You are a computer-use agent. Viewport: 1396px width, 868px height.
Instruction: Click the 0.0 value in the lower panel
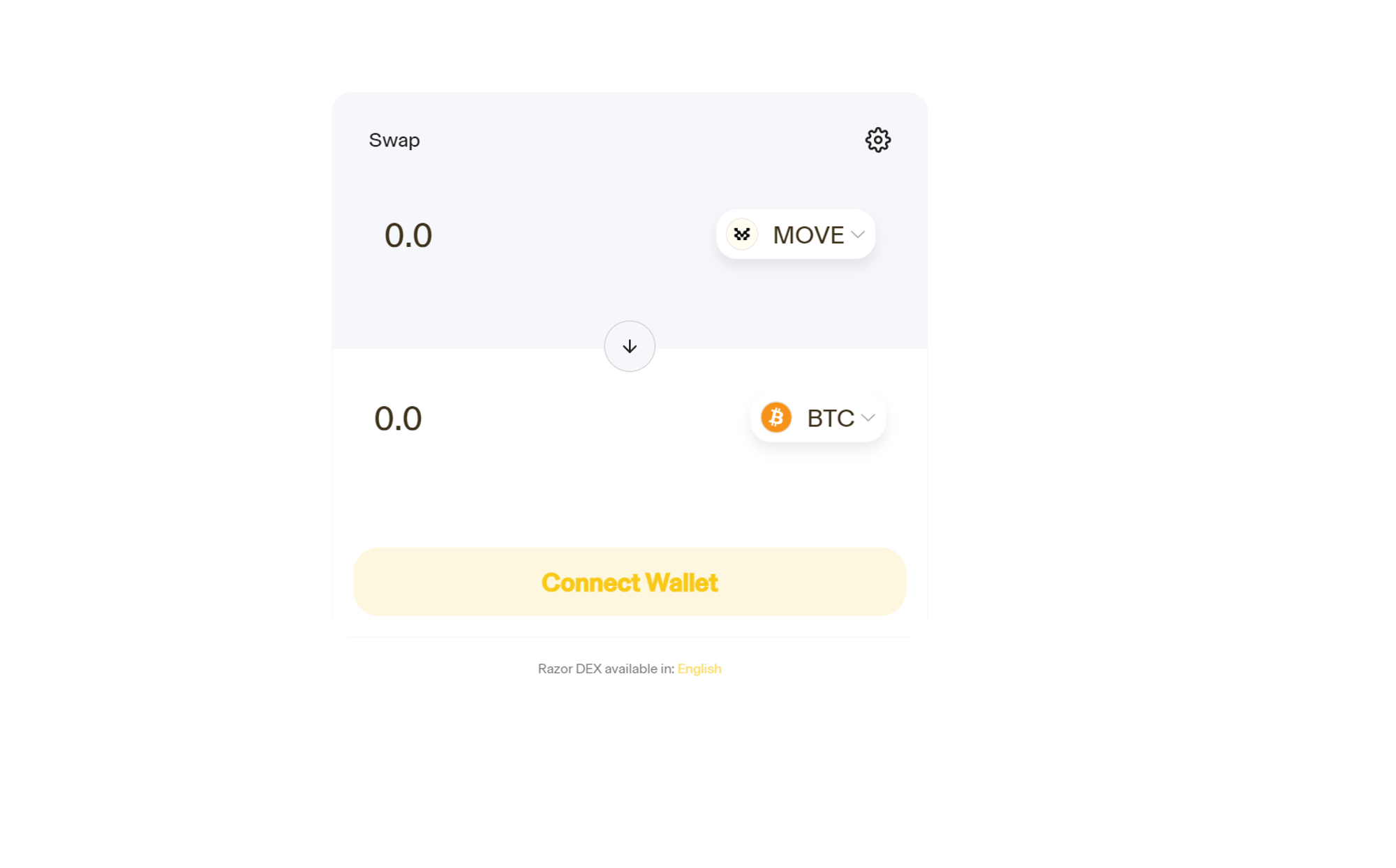coord(398,419)
